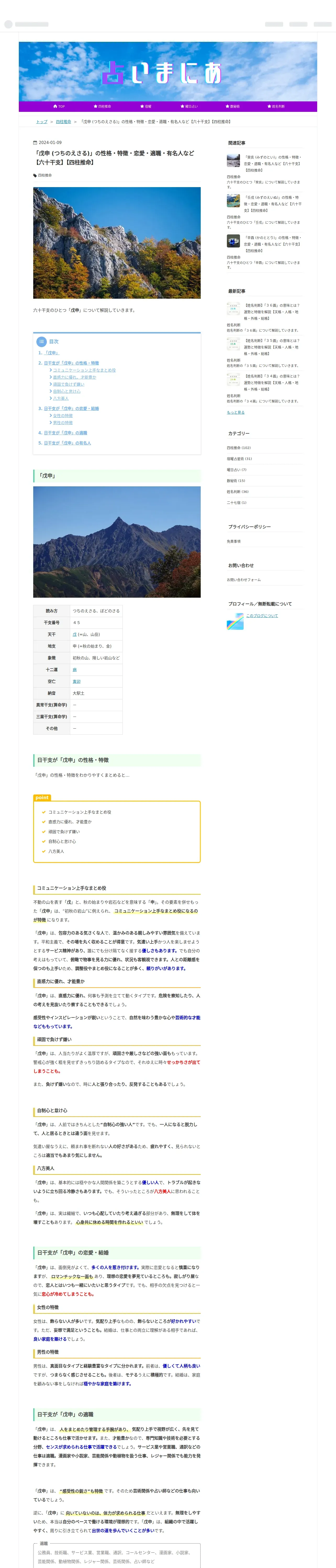Open category 姓名判断 (36)
Image resolution: width=336 pixels, height=1568 pixels.
(238, 492)
